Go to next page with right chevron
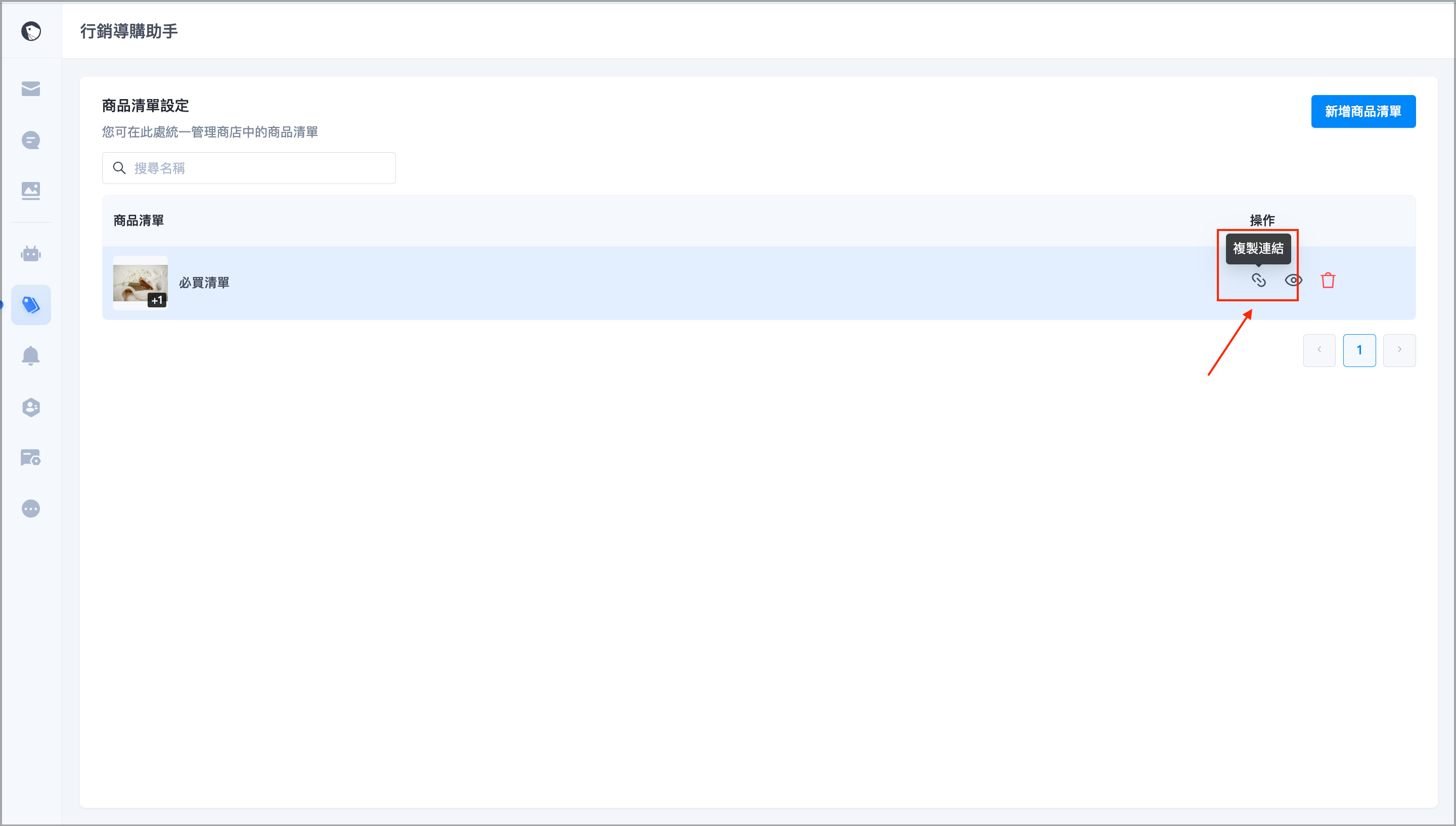The height and width of the screenshot is (826, 1456). click(1399, 350)
